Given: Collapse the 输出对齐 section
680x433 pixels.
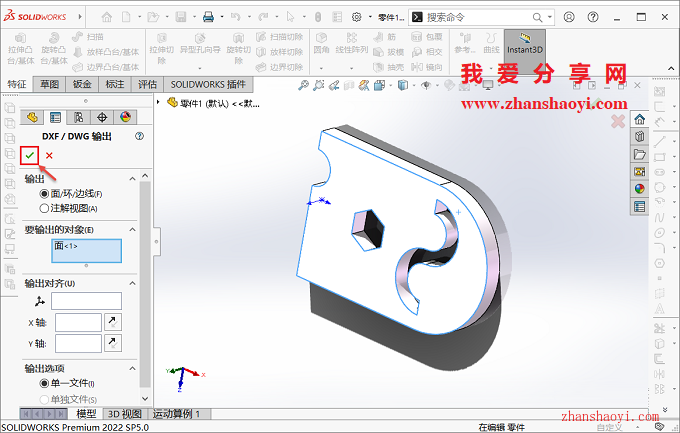Looking at the screenshot, I should (132, 283).
